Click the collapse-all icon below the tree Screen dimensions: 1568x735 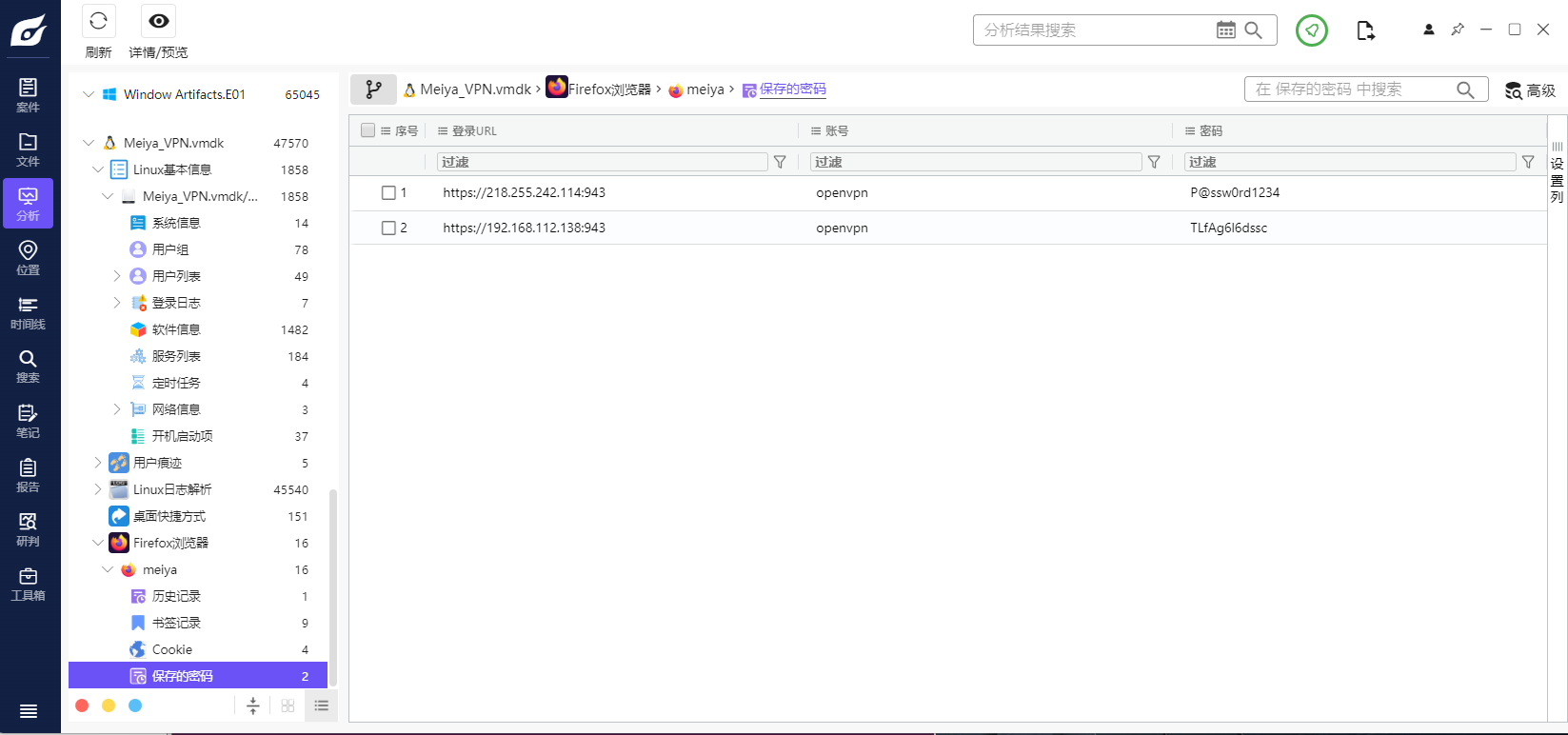(253, 705)
